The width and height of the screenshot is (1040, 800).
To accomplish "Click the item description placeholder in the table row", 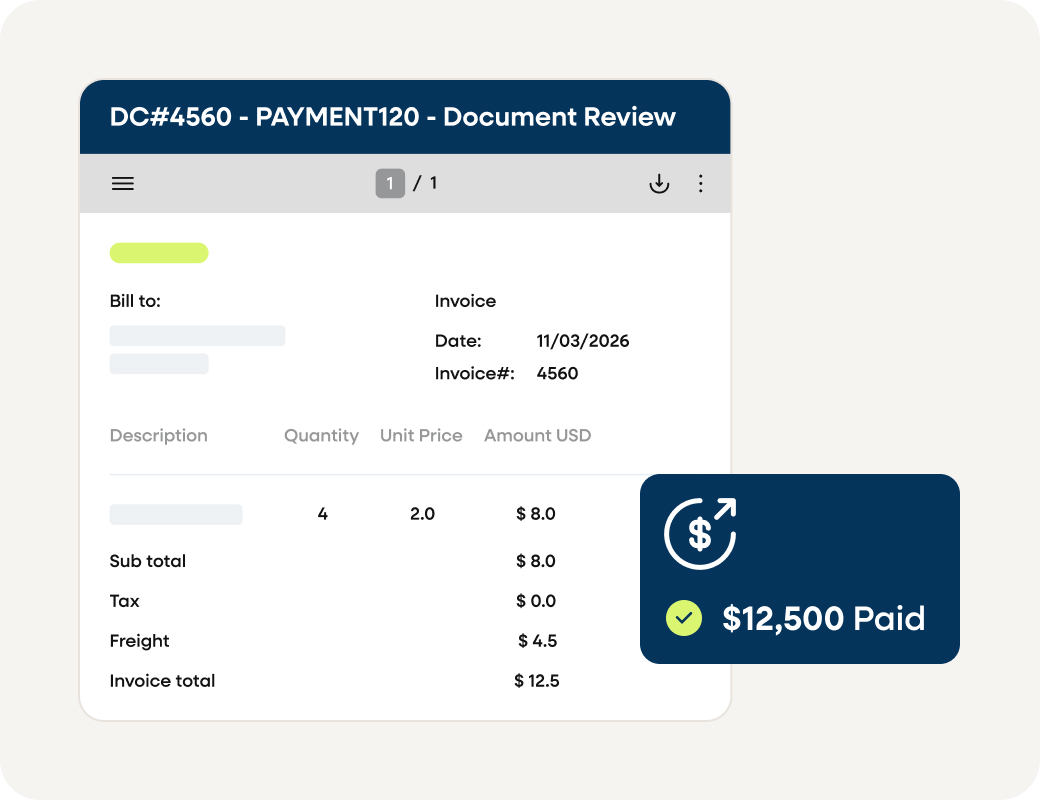I will click(176, 515).
